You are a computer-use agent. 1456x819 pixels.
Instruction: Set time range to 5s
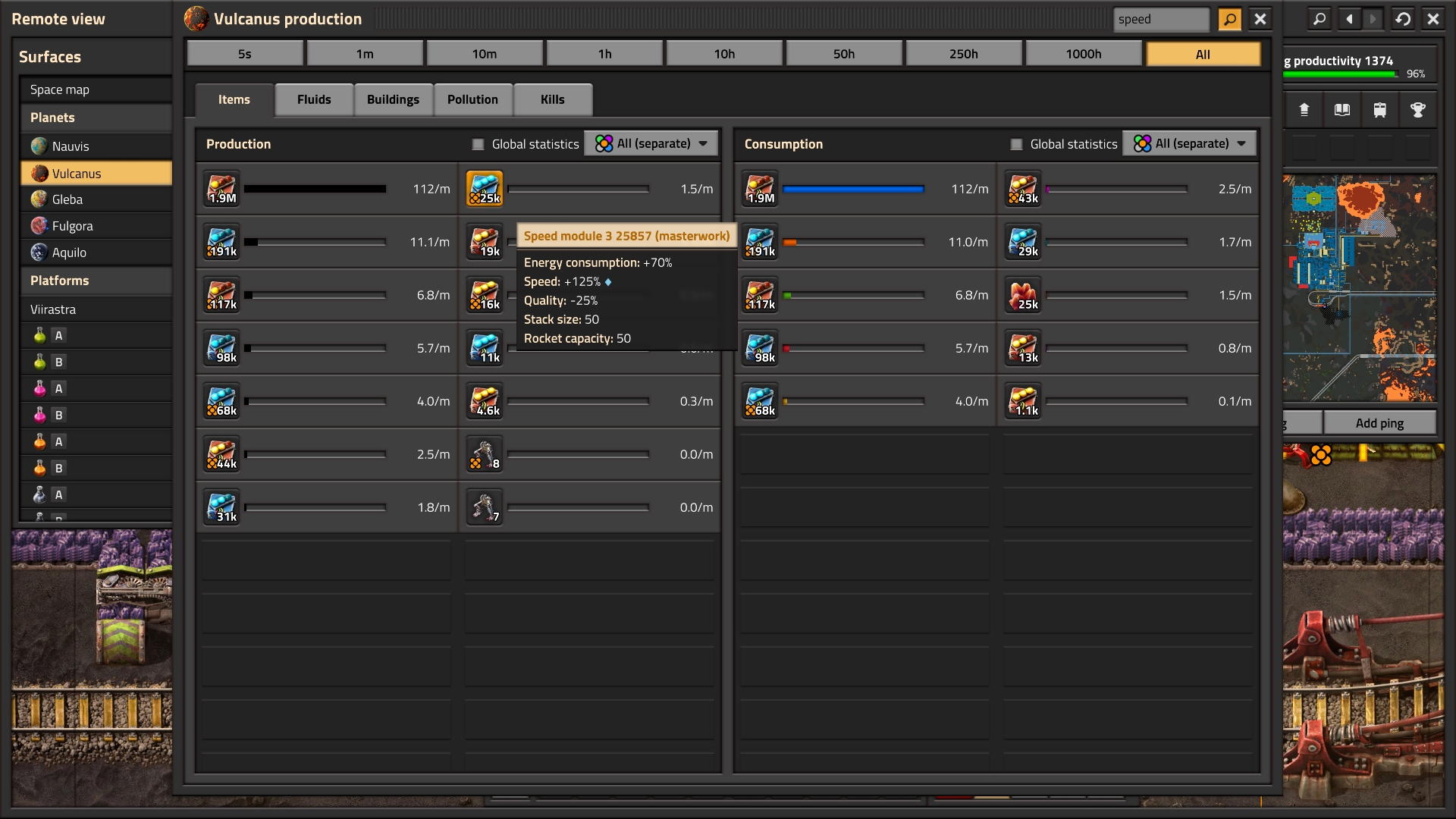point(245,54)
